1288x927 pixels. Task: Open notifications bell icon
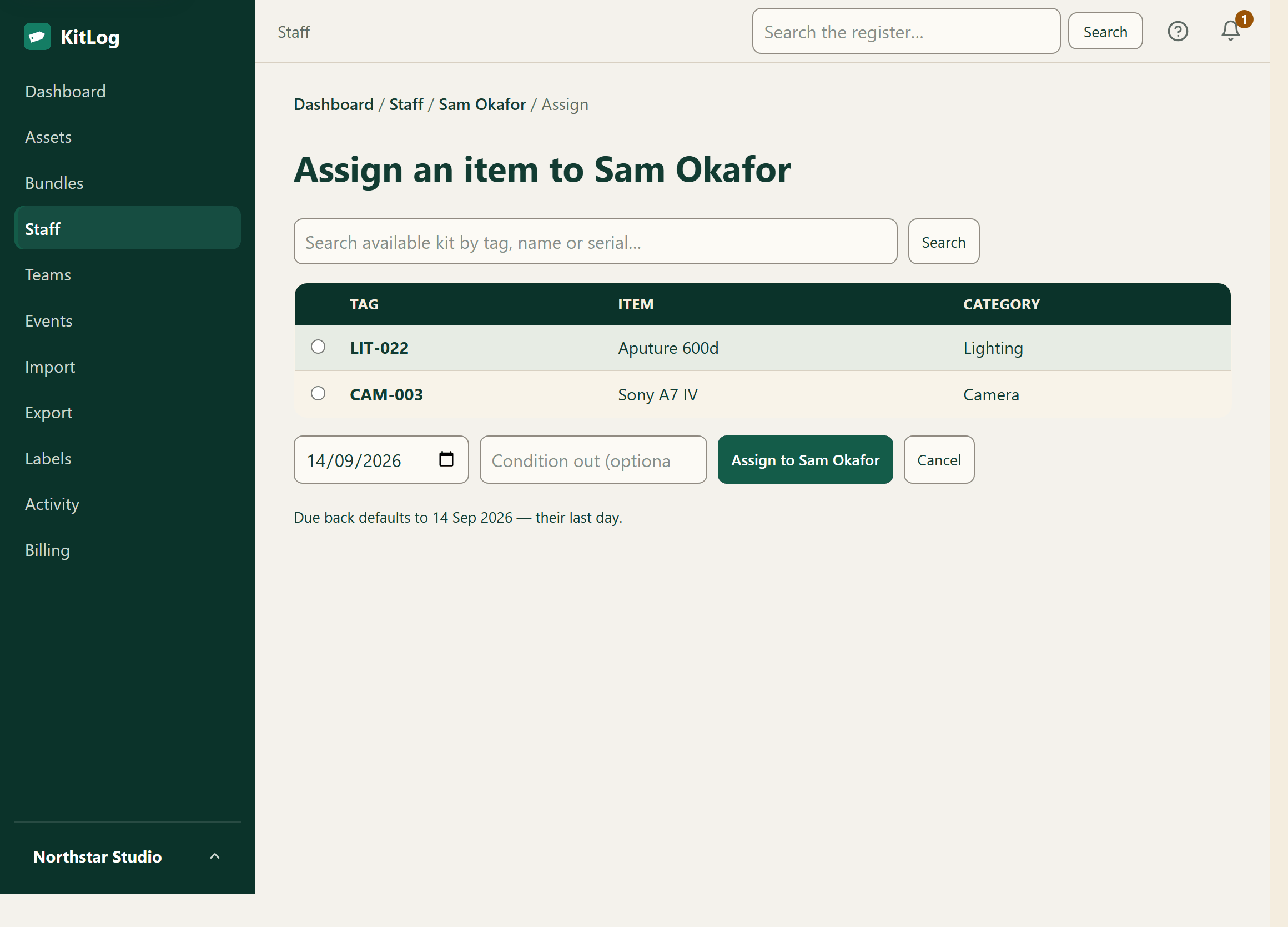pos(1230,31)
